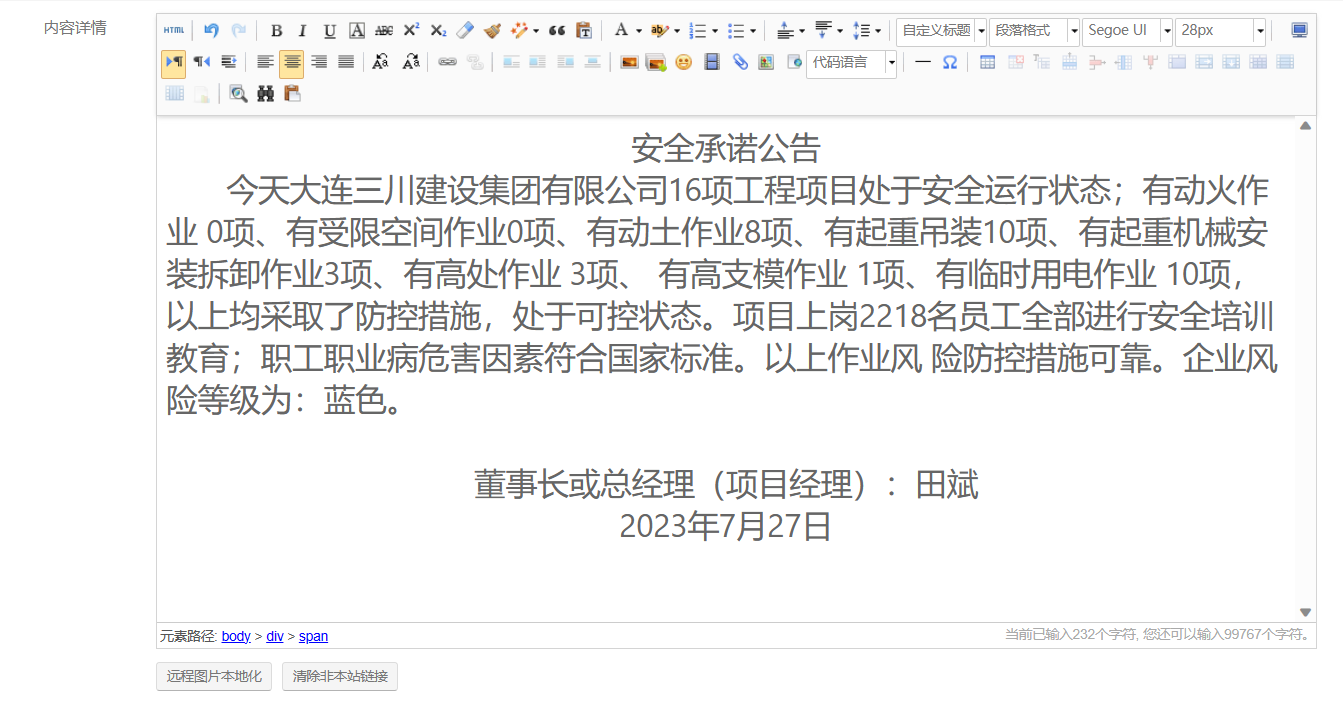This screenshot has width=1343, height=706.
Task: Redo the last undone edit
Action: [x=238, y=31]
